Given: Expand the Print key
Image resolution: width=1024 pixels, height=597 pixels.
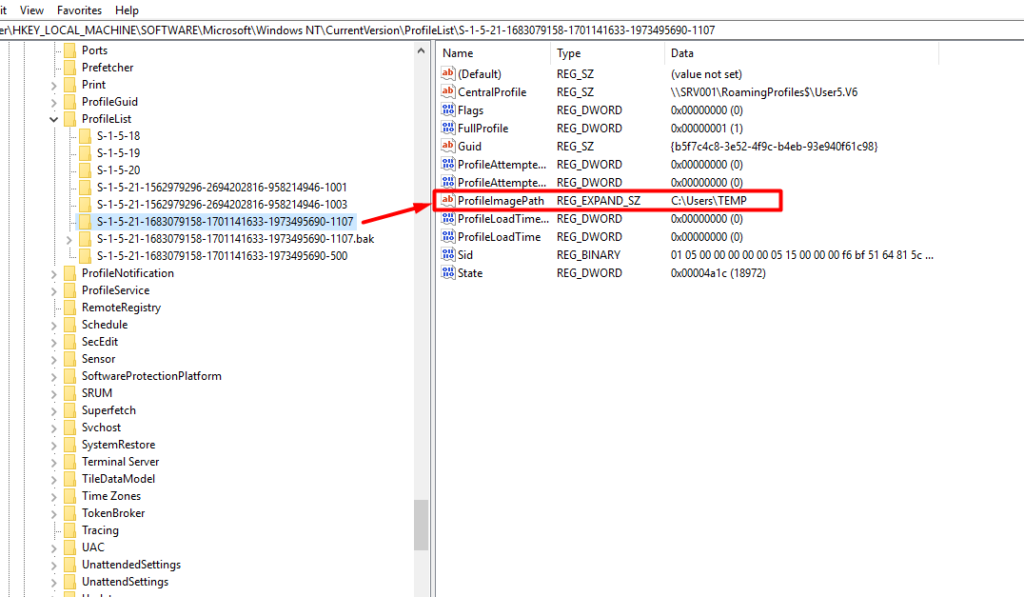Looking at the screenshot, I should [52, 84].
